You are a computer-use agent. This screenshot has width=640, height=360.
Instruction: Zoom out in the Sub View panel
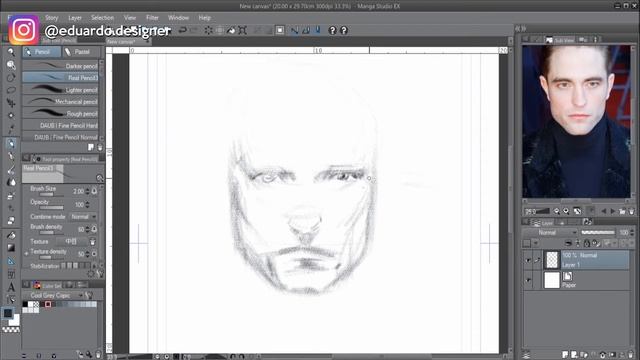(556, 211)
